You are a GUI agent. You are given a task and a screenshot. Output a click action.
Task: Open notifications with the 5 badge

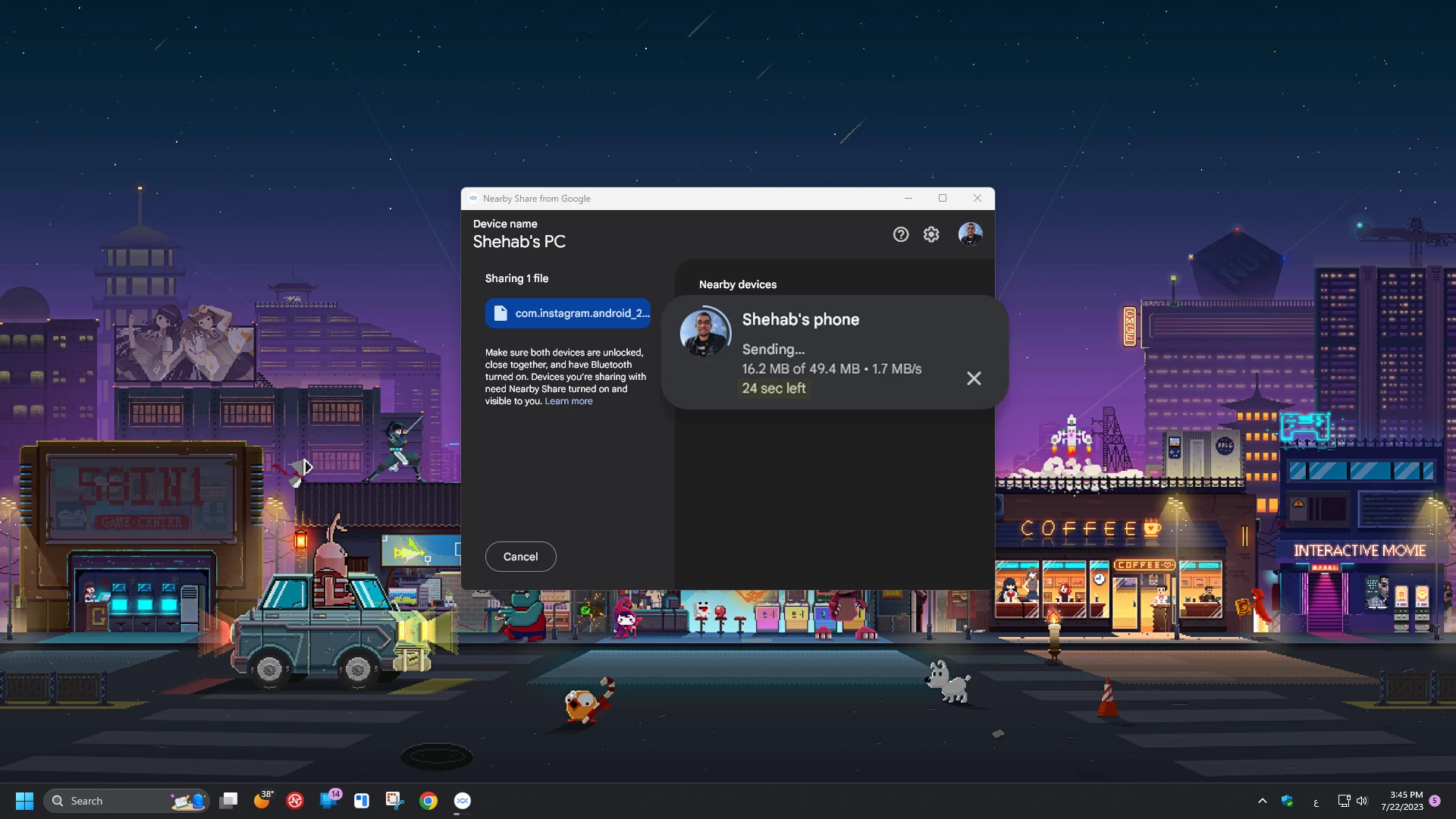[1435, 801]
